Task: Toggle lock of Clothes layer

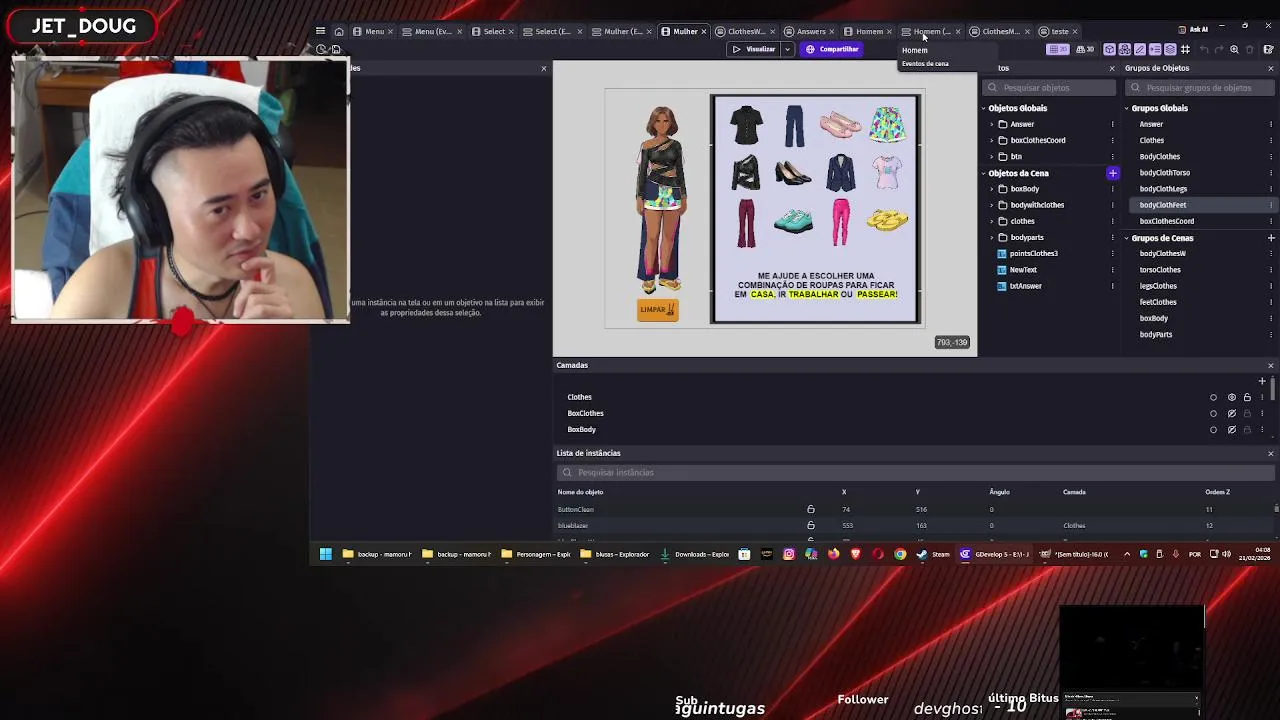Action: coord(1247,397)
